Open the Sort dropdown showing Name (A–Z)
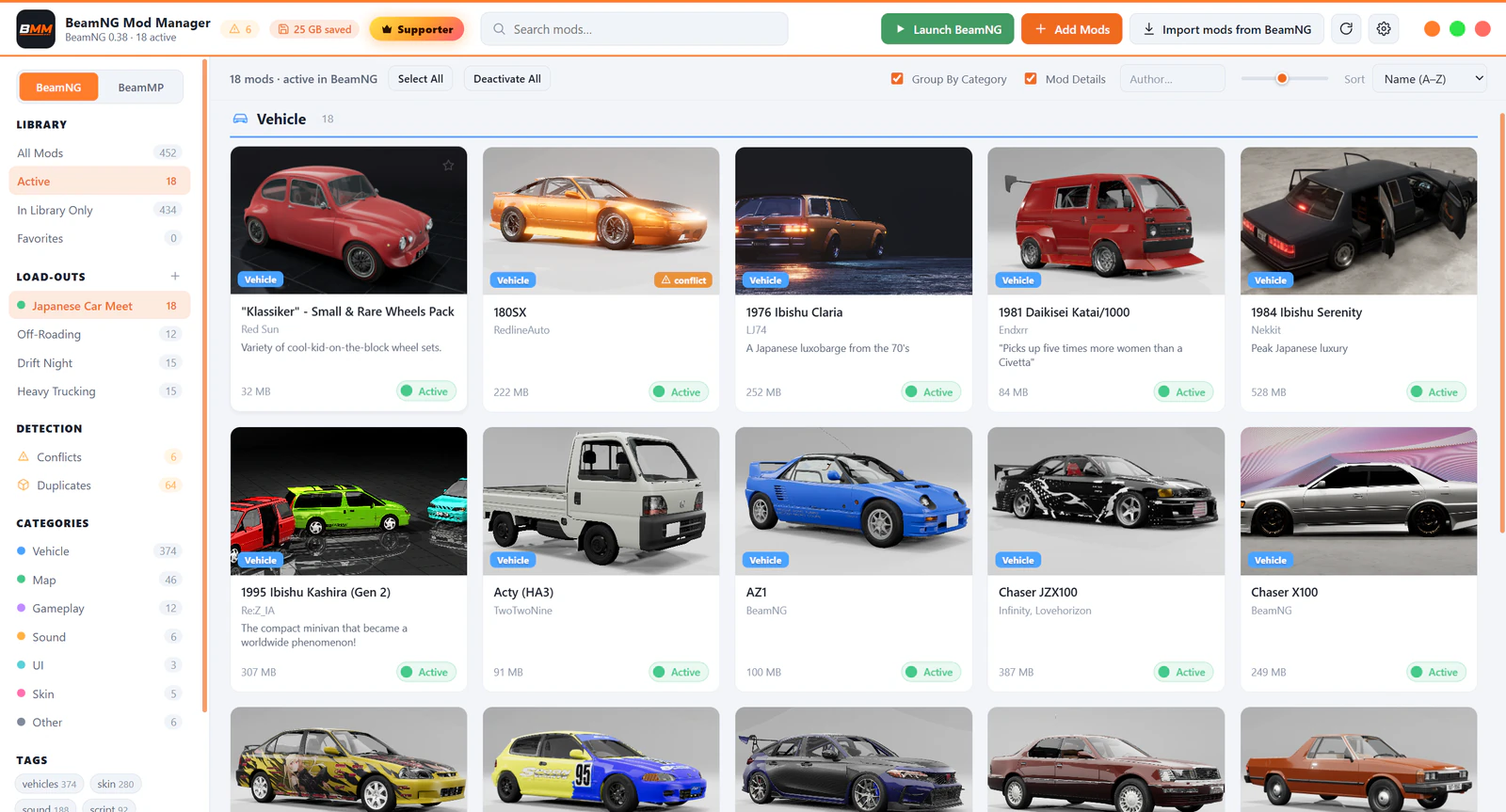Screen dimensions: 1506x812 coord(1430,79)
